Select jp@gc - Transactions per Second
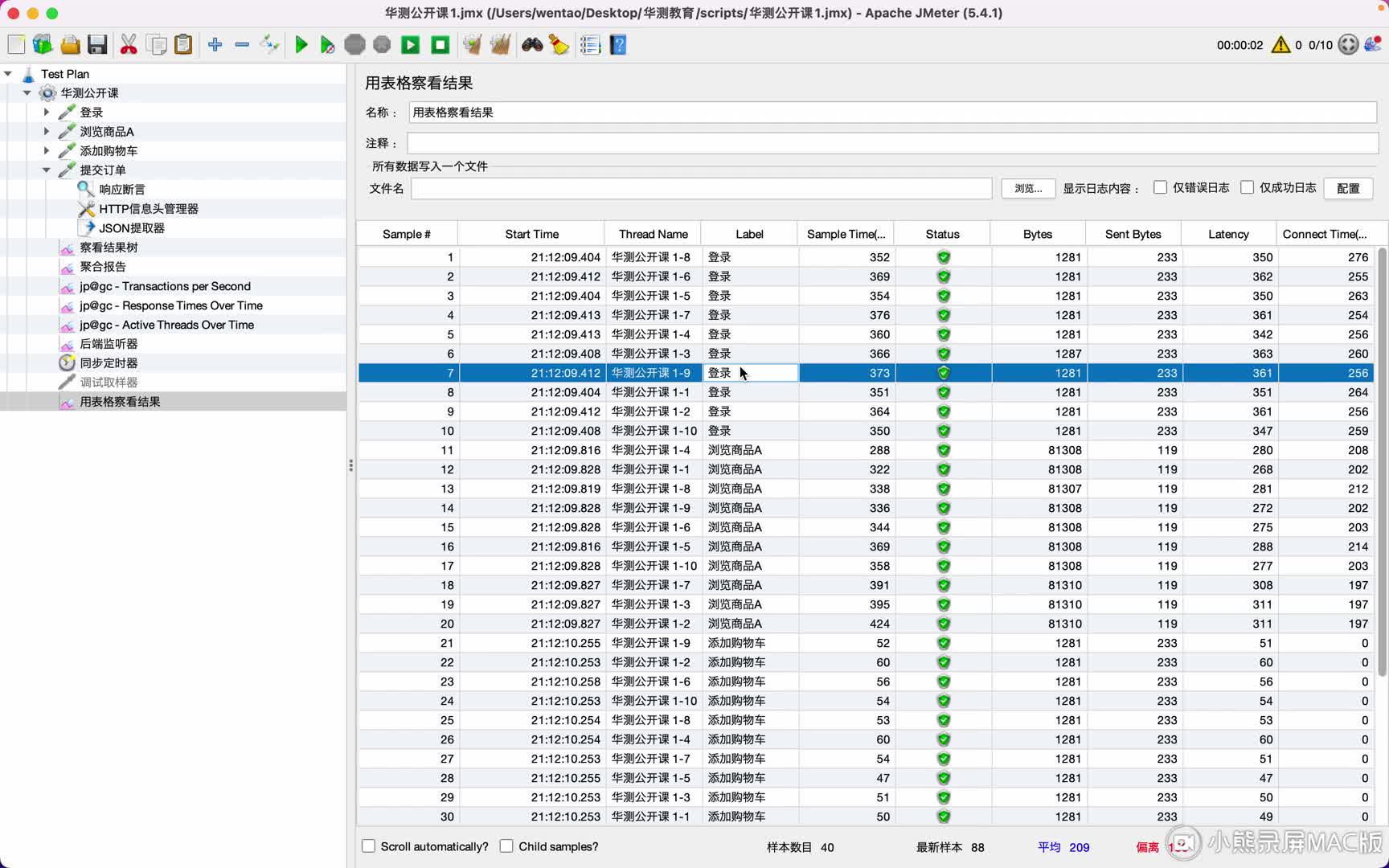The width and height of the screenshot is (1389, 868). tap(165, 286)
